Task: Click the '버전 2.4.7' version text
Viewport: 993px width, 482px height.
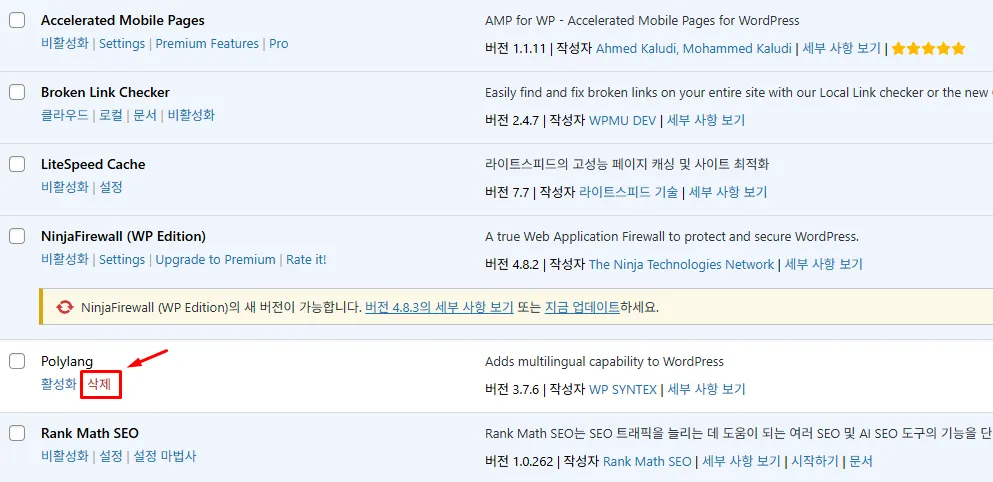Action: [x=512, y=121]
